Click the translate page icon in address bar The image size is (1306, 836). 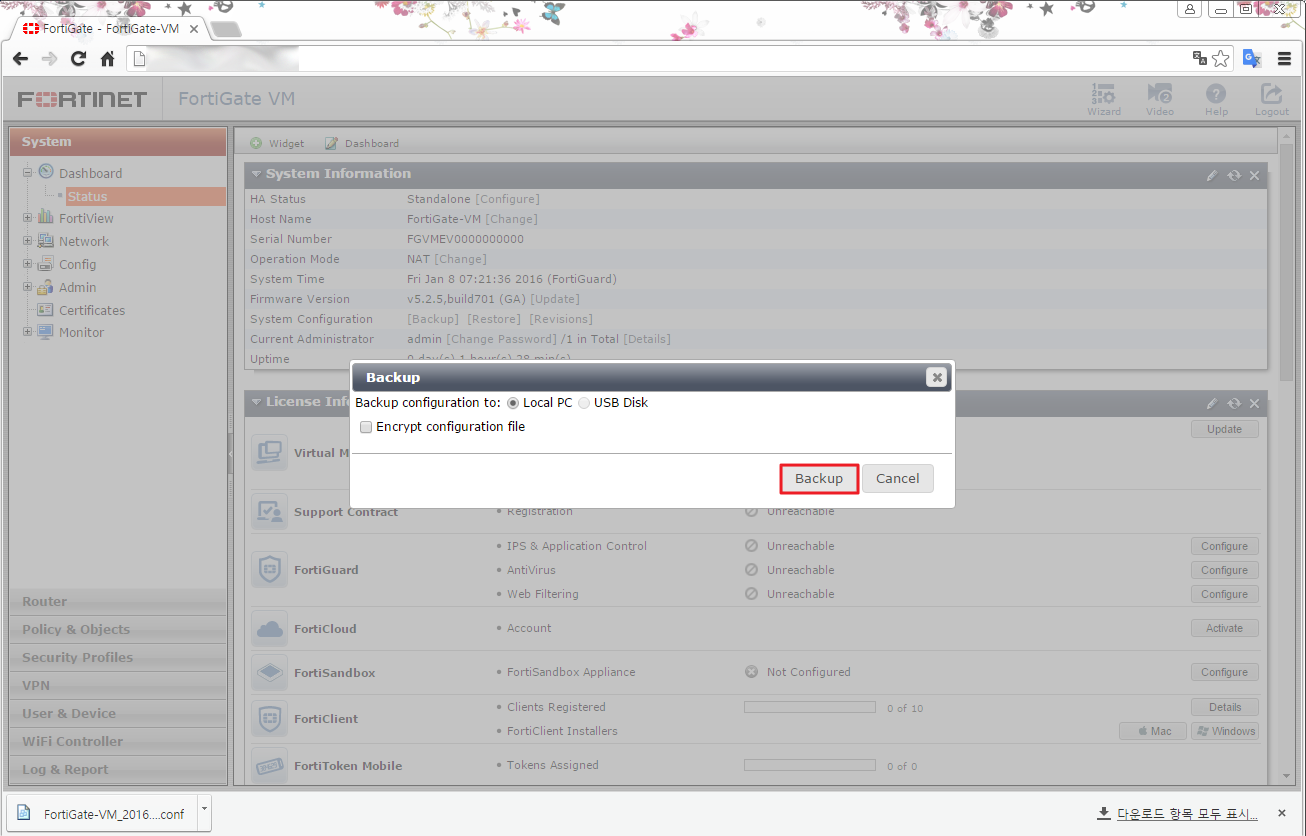[1200, 59]
